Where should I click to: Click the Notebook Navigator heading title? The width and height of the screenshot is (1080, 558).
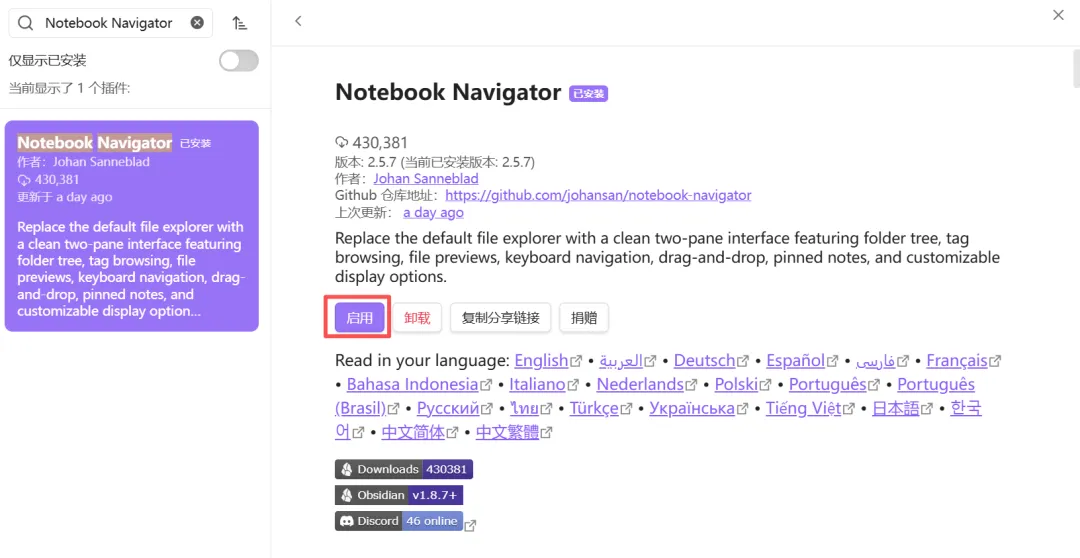click(448, 92)
